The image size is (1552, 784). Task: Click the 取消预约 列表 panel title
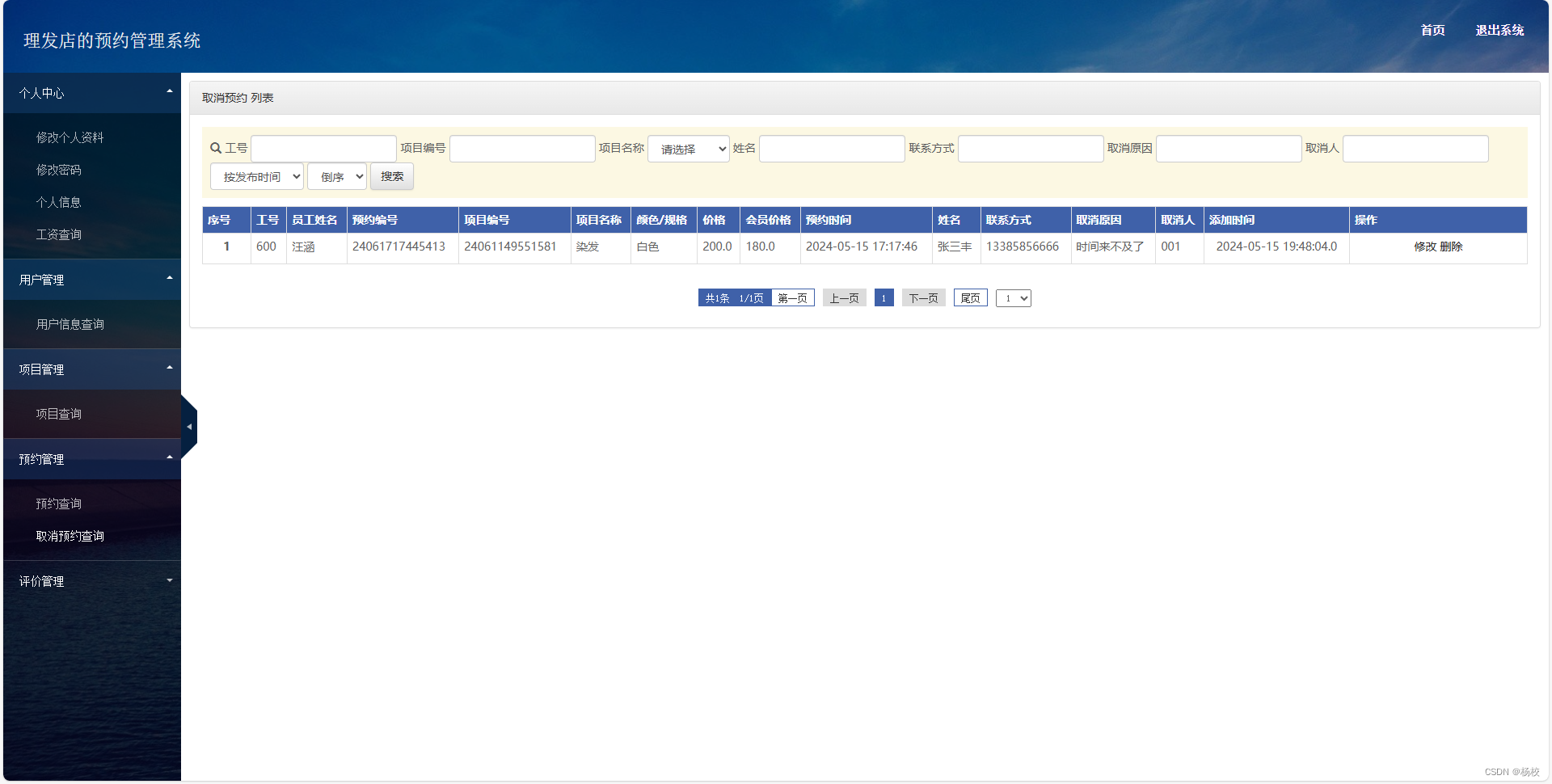pyautogui.click(x=238, y=98)
